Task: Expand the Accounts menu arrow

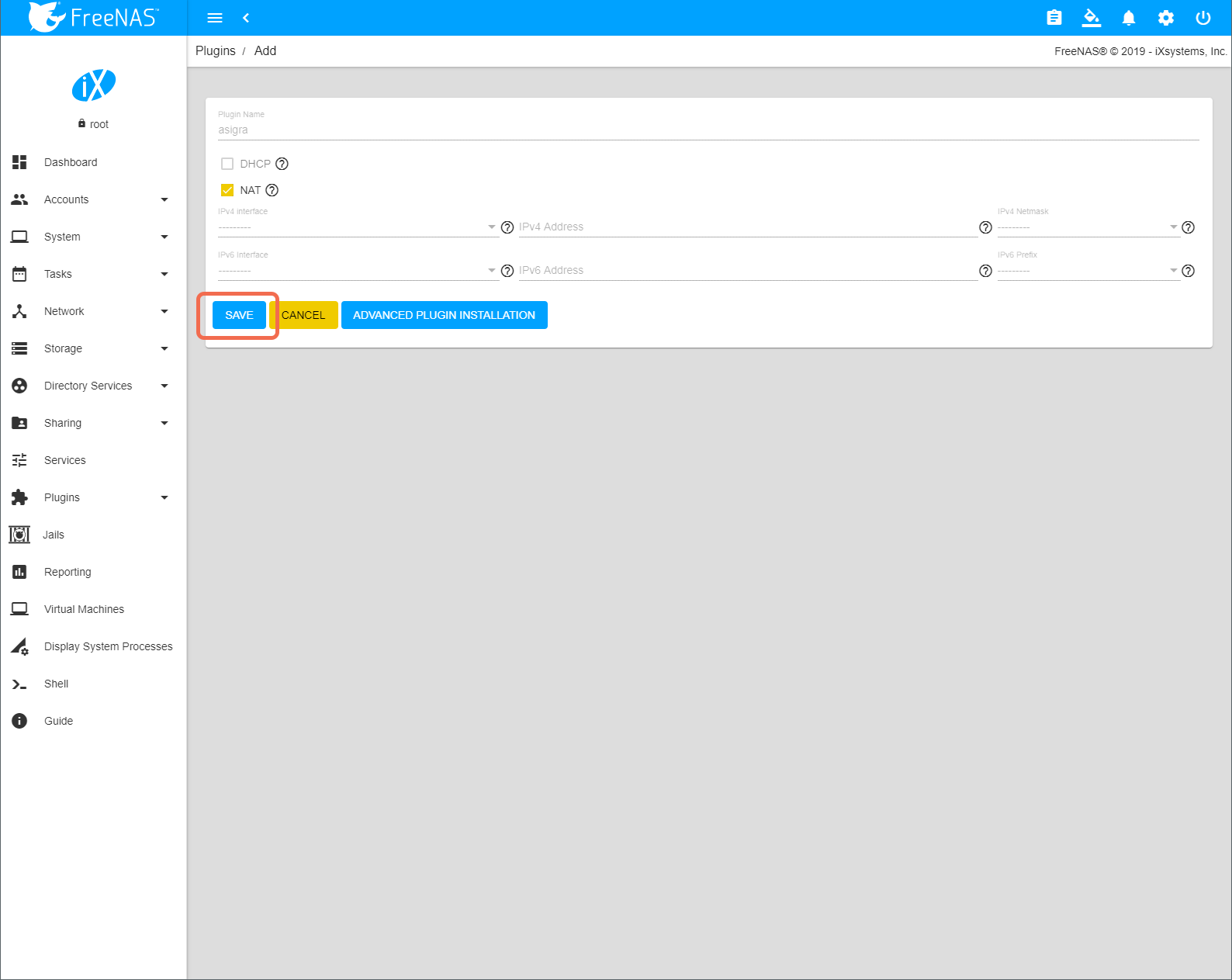Action: [164, 199]
